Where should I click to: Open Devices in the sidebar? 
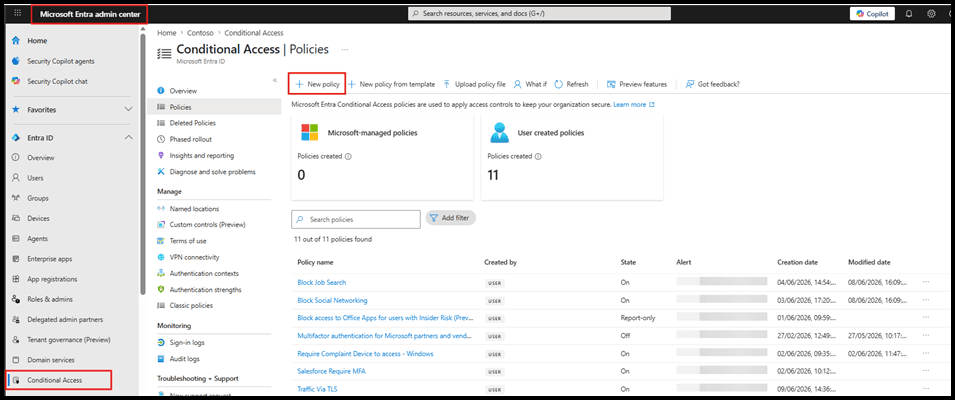(x=38, y=219)
